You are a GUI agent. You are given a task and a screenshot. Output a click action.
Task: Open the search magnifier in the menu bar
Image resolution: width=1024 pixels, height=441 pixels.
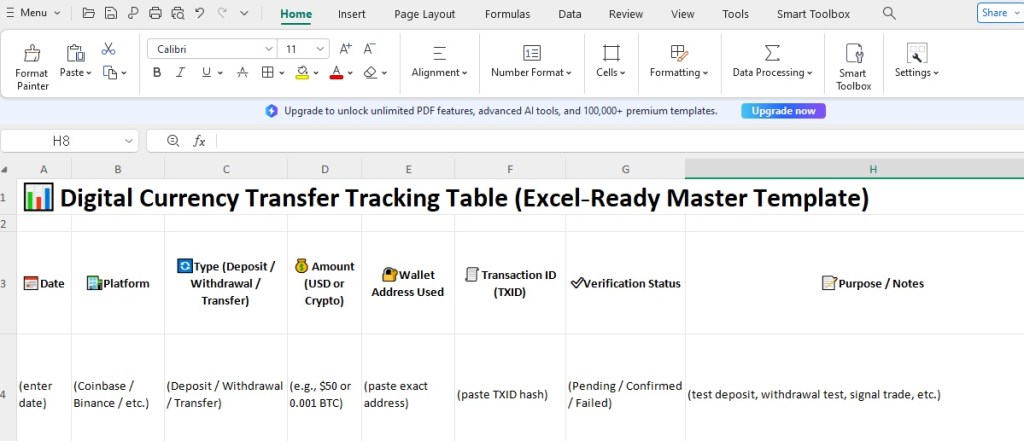coord(889,13)
